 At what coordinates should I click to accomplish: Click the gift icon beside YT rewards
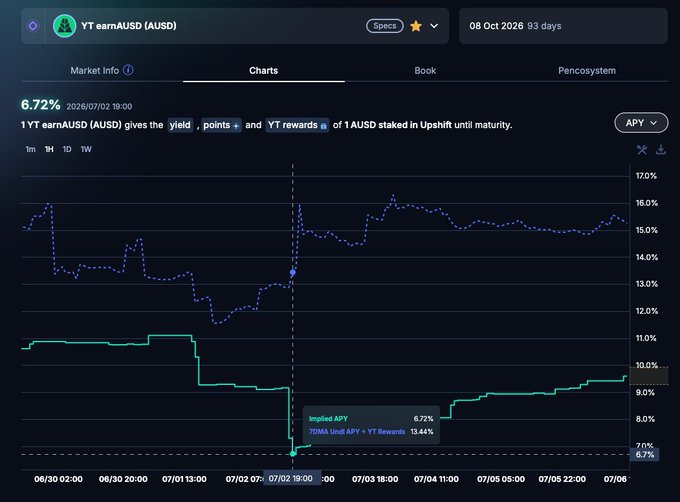[324, 126]
